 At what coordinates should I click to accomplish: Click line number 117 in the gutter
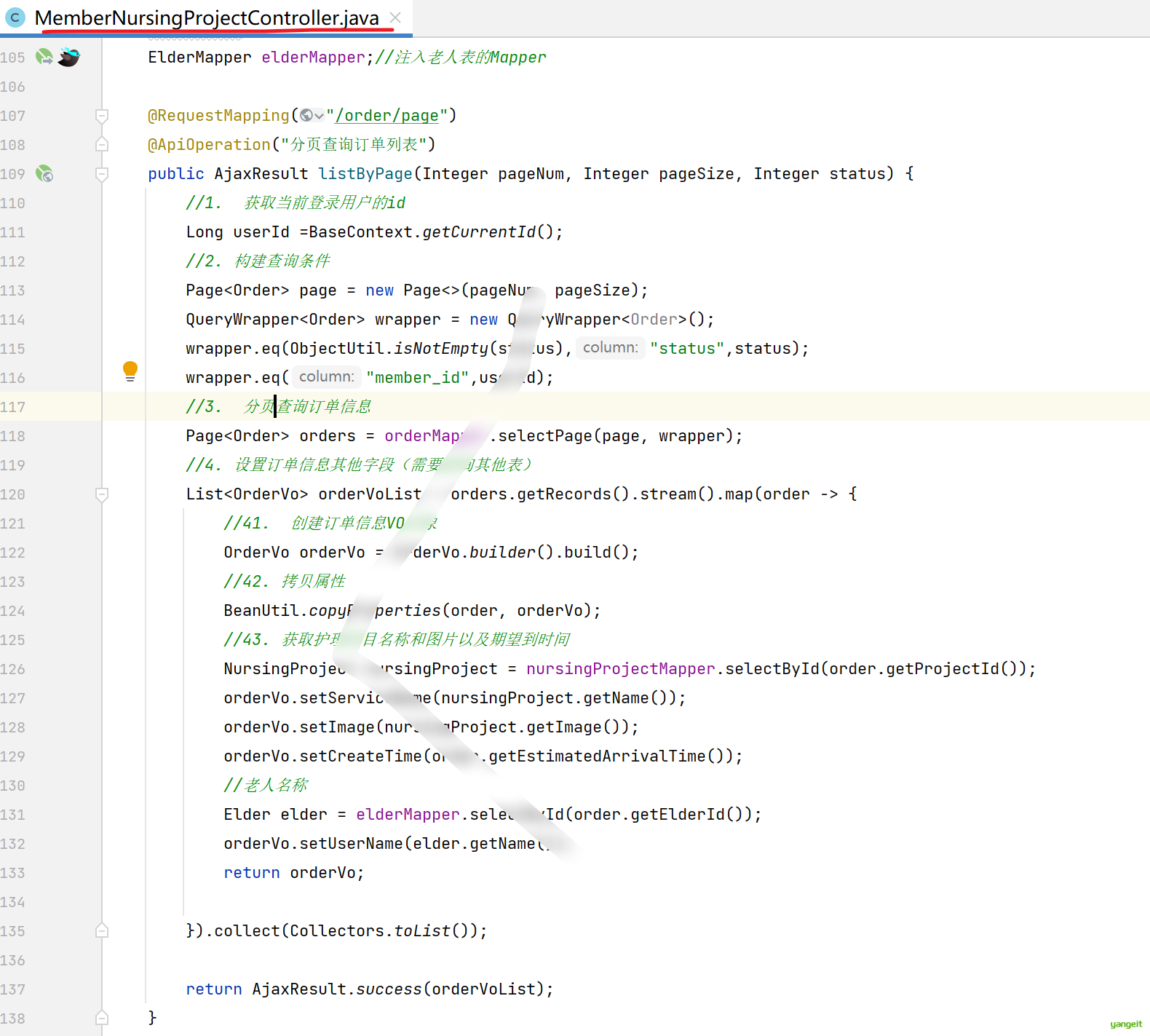tap(13, 407)
